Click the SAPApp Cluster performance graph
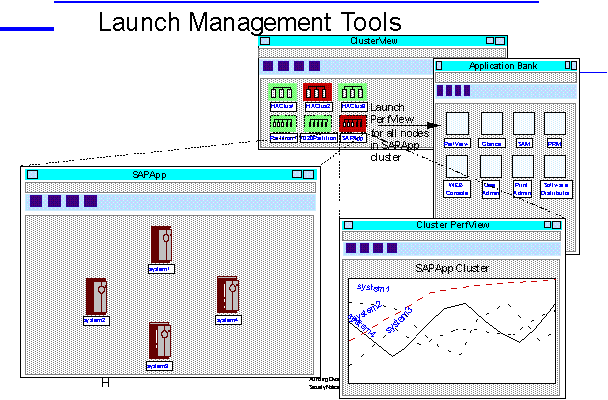 (x=451, y=318)
